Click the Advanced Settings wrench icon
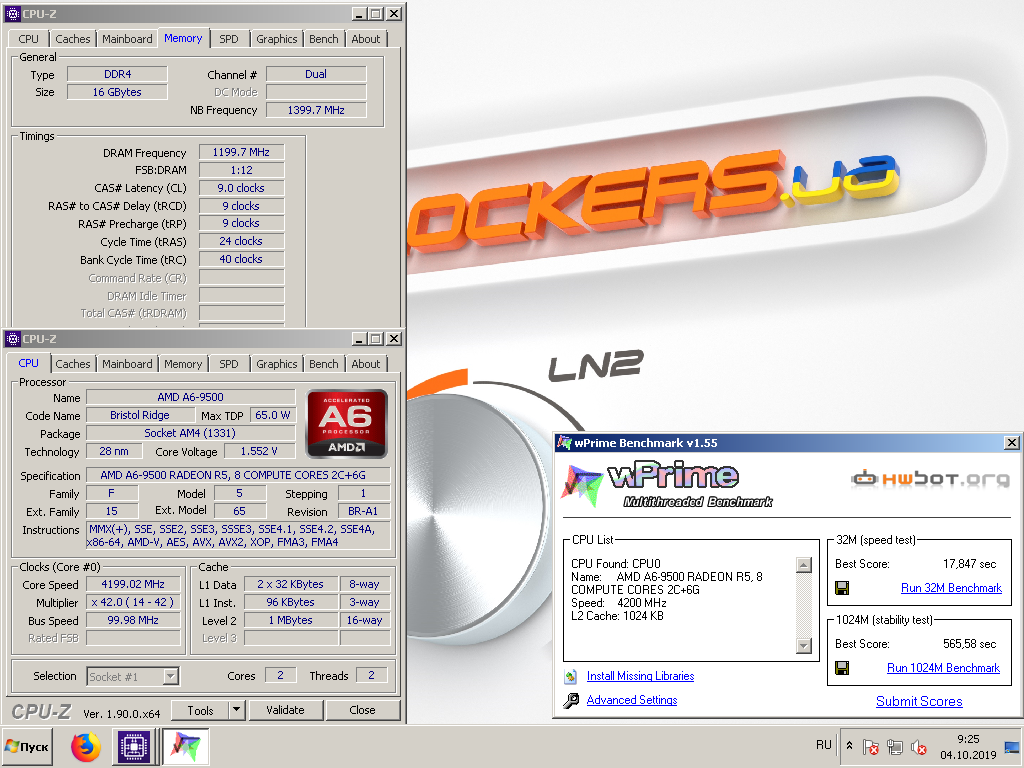Image resolution: width=1024 pixels, height=768 pixels. pyautogui.click(x=571, y=700)
